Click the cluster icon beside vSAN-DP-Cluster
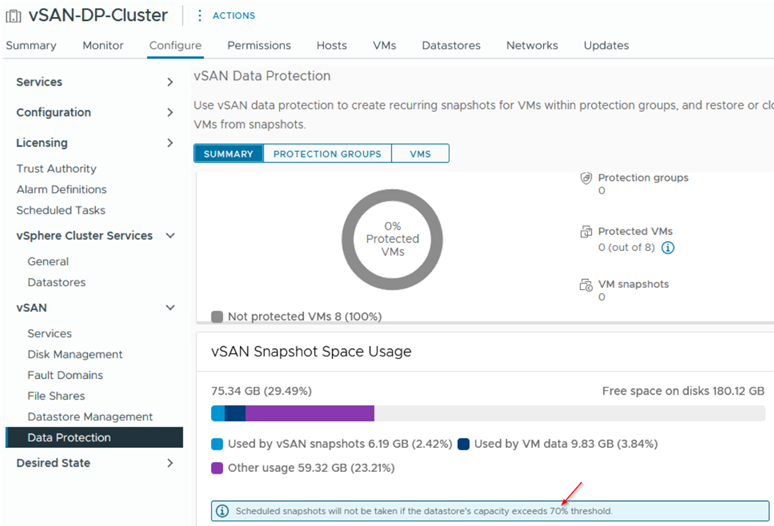This screenshot has width=774, height=526. click(x=13, y=16)
